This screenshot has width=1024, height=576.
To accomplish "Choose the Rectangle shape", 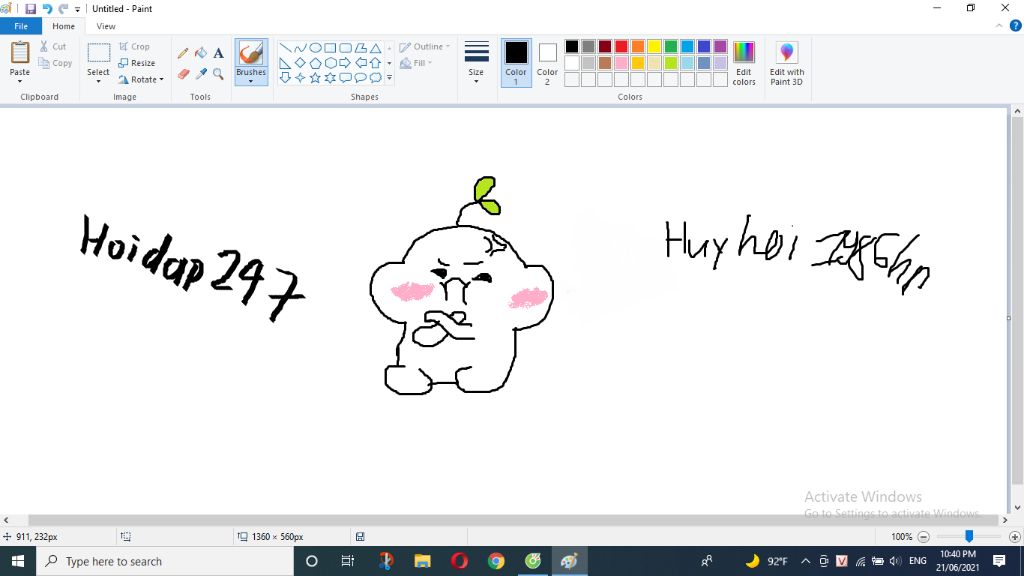I will 330,48.
